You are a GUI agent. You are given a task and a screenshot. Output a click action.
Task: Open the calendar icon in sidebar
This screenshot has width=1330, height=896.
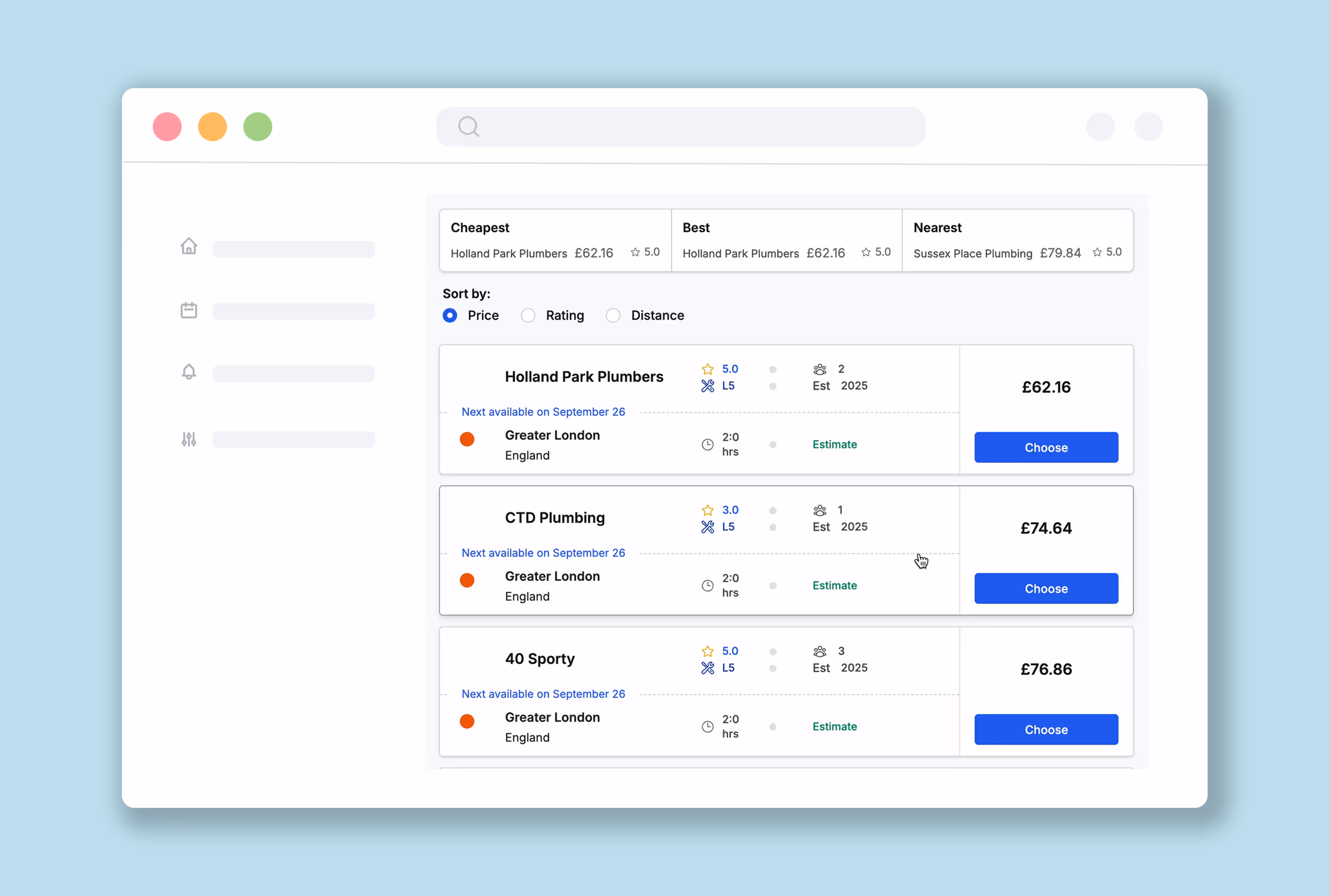(188, 310)
